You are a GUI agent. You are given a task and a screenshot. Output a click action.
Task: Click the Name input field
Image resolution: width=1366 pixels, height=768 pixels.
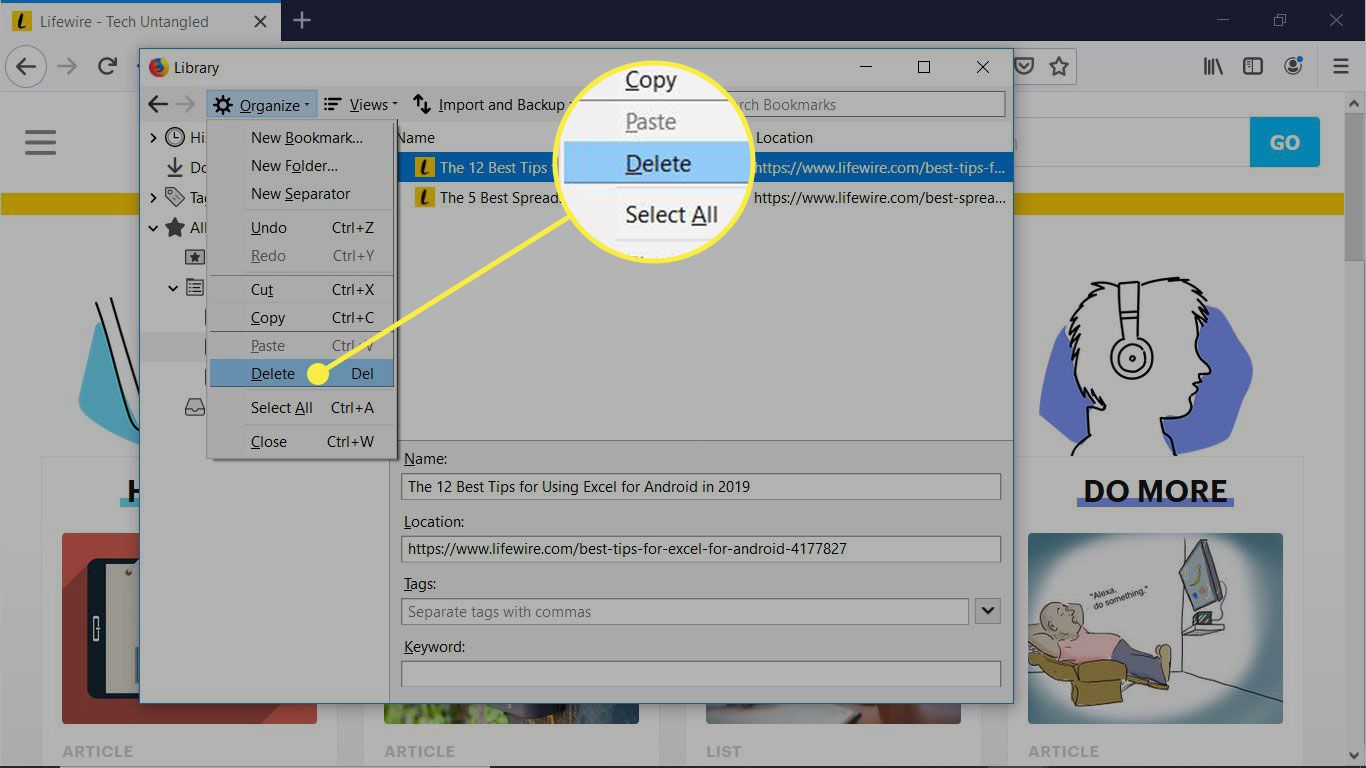(x=701, y=487)
